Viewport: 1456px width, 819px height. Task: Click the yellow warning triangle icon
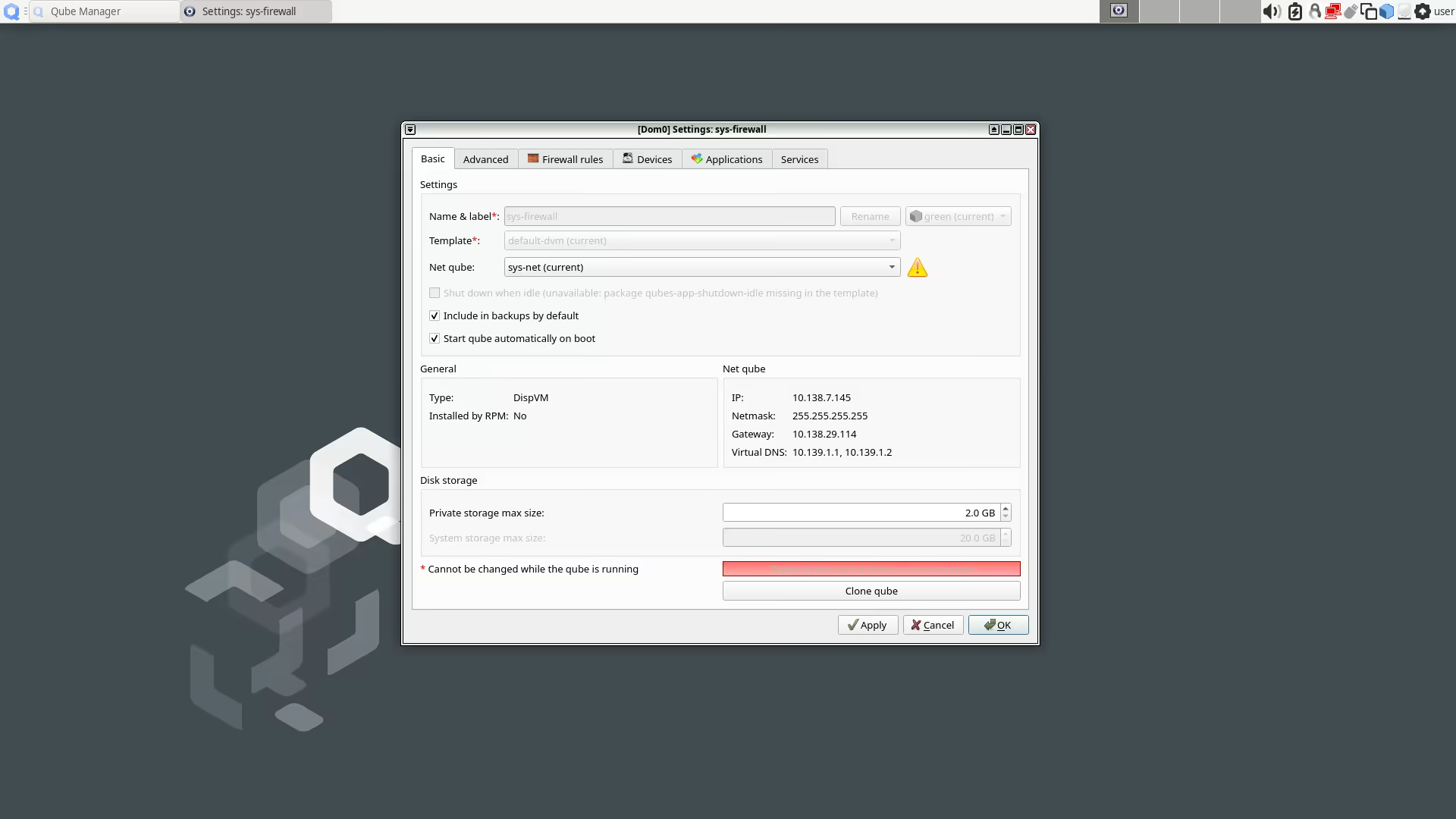[918, 268]
